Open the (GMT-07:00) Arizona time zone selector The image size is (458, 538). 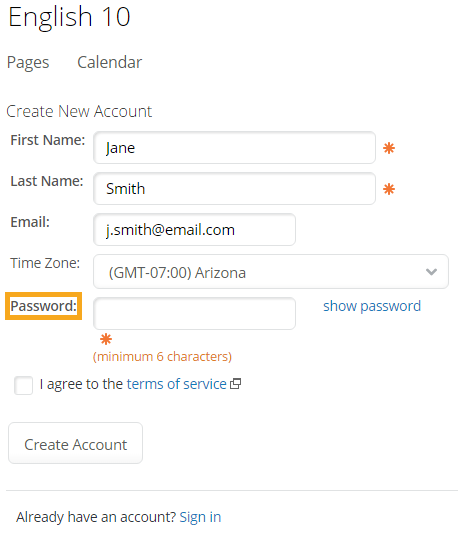271,272
